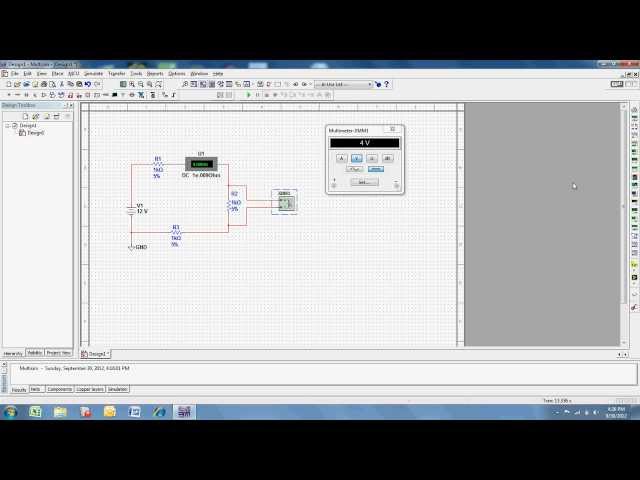The image size is (640, 480).
Task: Open the Simulate menu
Action: (93, 74)
